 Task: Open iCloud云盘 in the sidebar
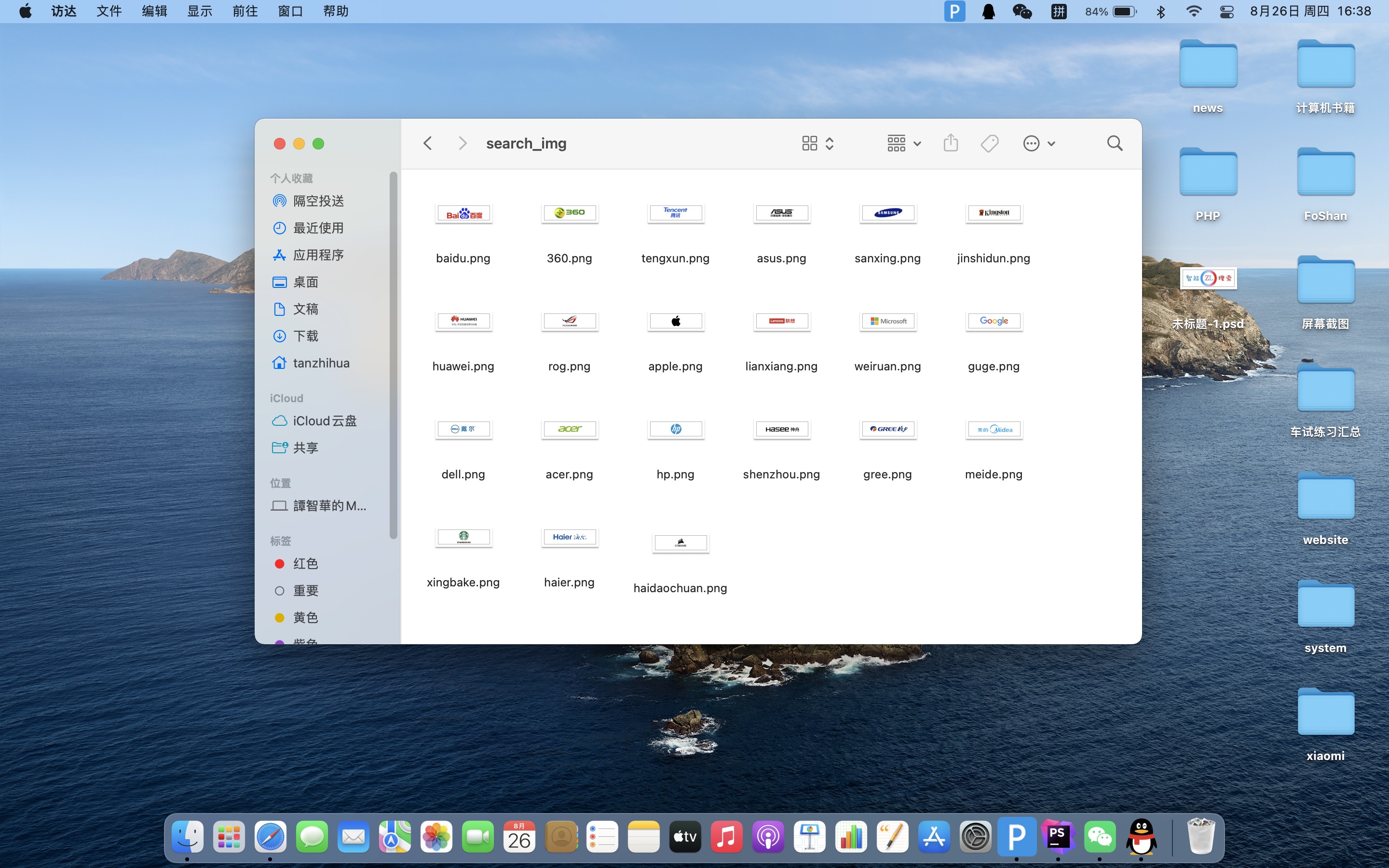point(324,421)
